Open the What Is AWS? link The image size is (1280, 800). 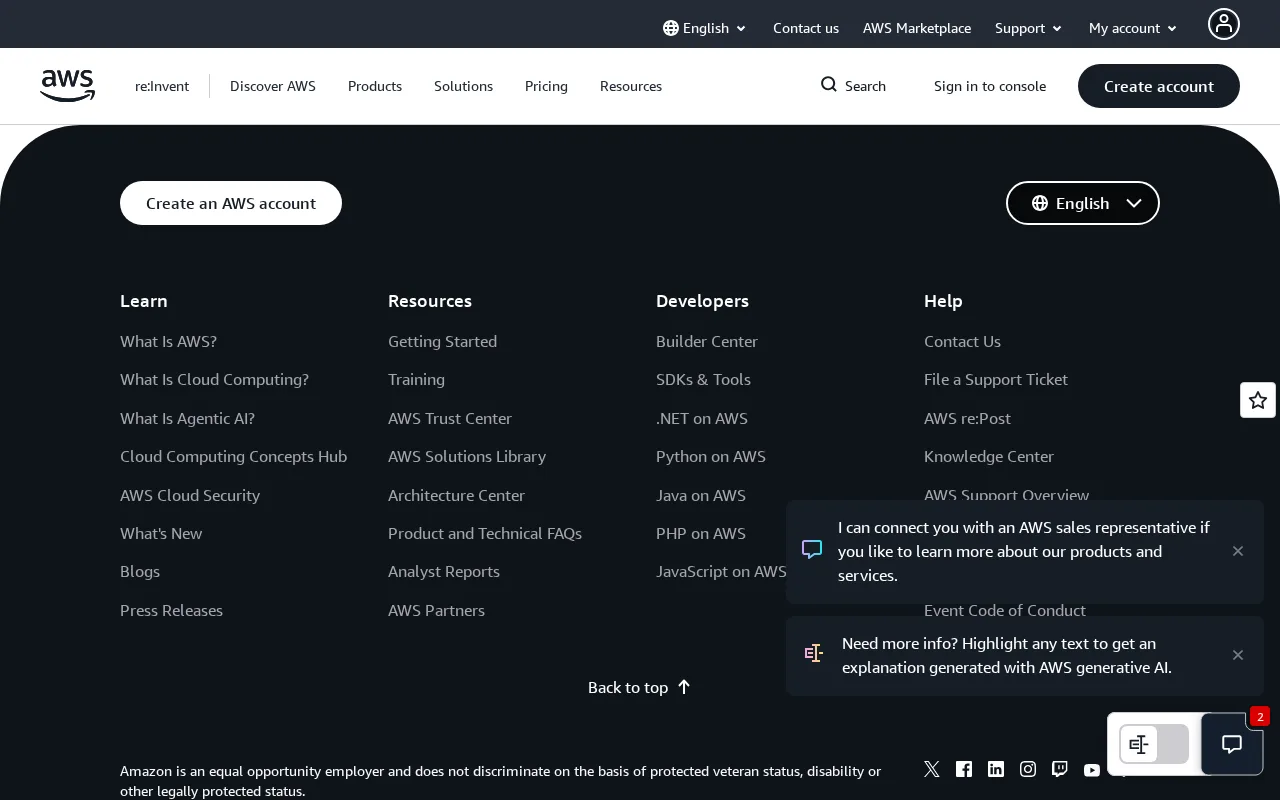[168, 341]
